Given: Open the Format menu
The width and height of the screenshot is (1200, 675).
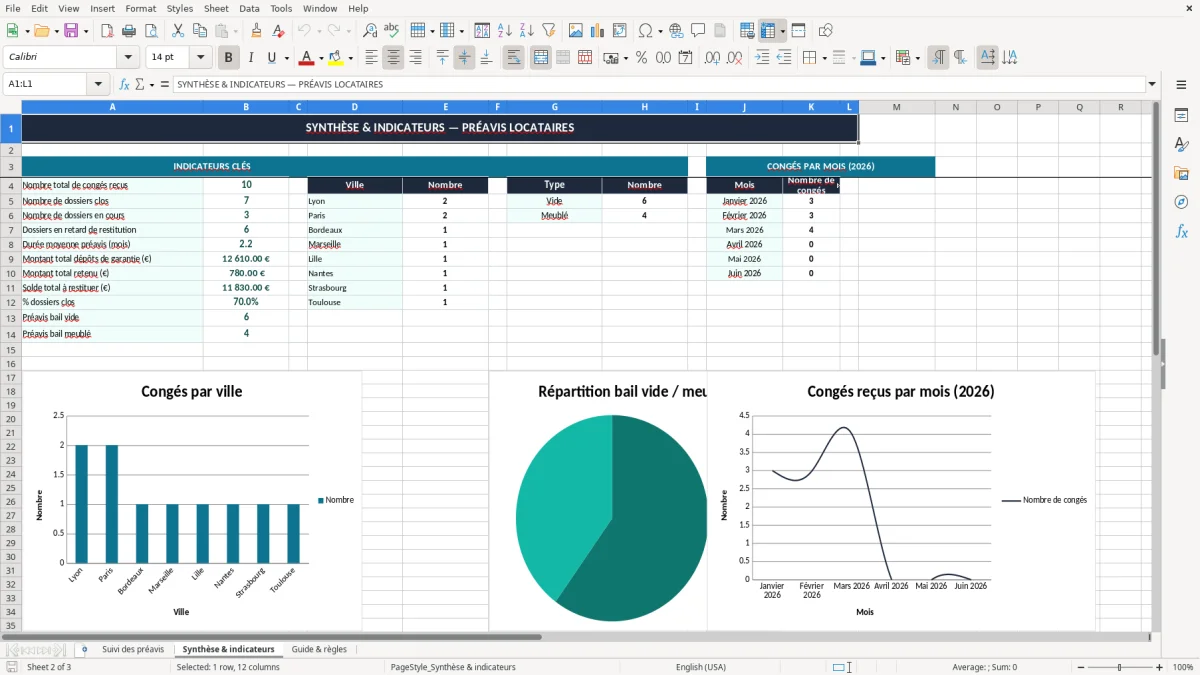Looking at the screenshot, I should click(x=140, y=8).
